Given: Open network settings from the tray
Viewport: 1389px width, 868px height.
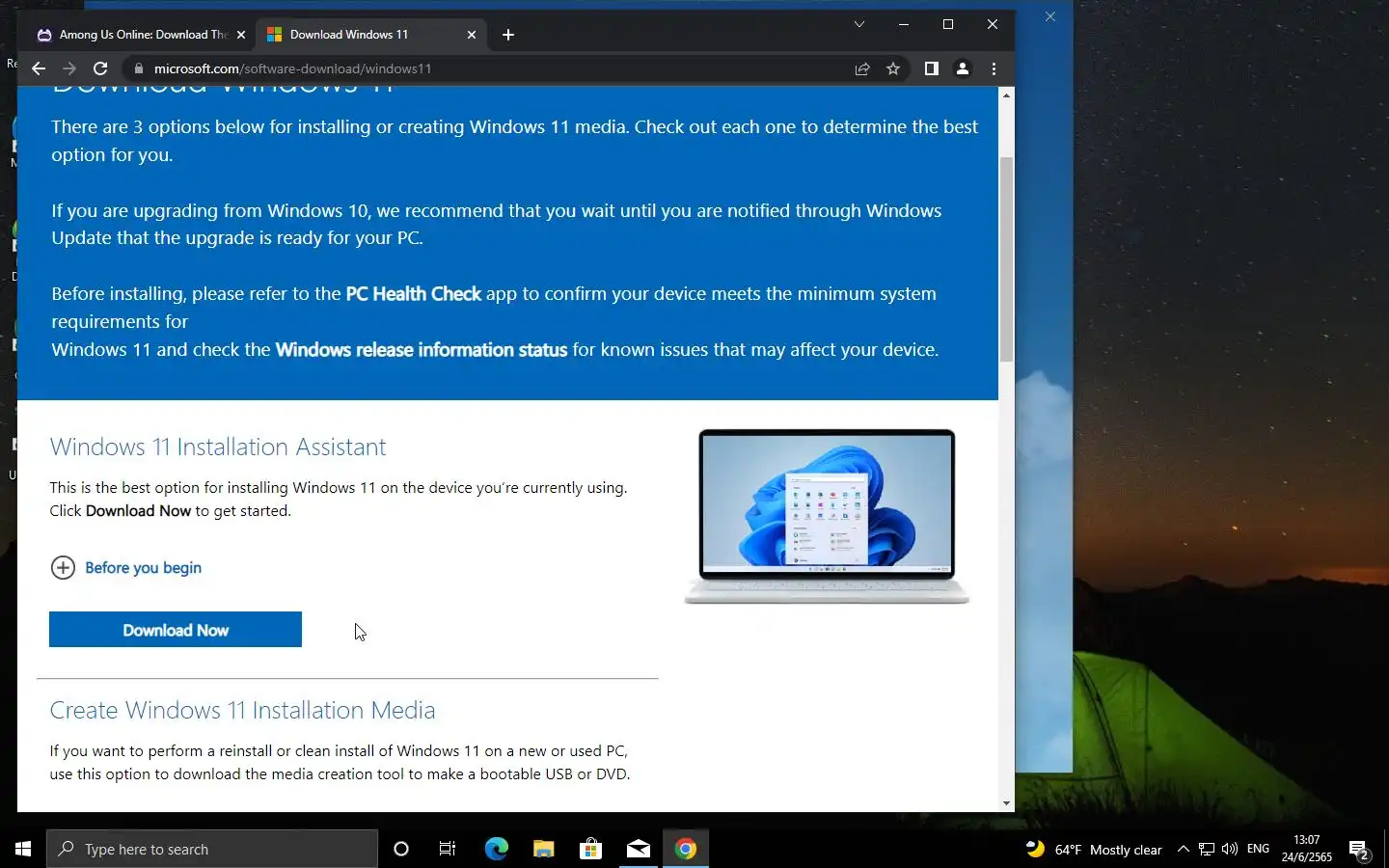Looking at the screenshot, I should tap(1207, 849).
